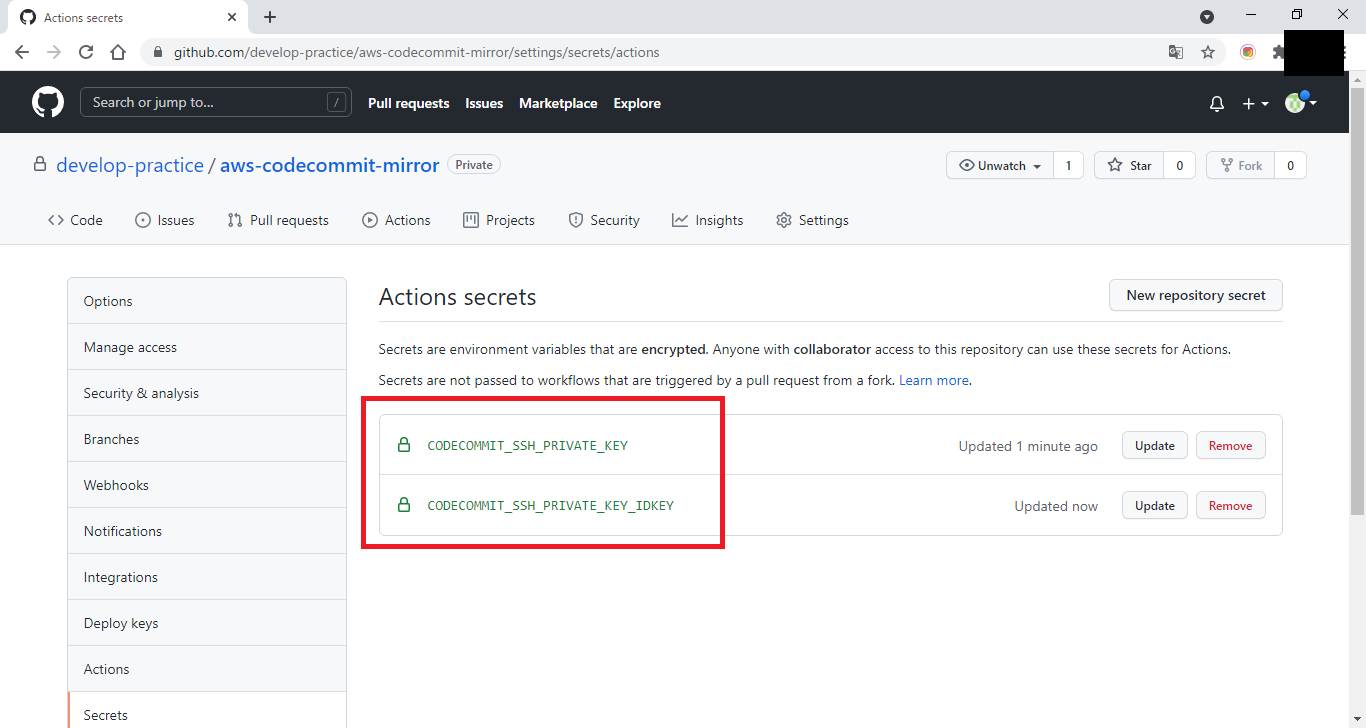Open Google Translate icon in address bar

[1176, 51]
